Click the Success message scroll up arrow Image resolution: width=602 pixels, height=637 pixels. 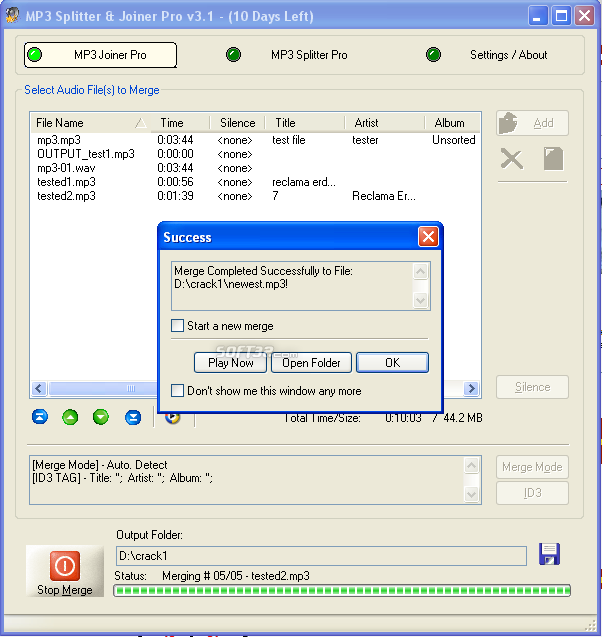pos(420,271)
